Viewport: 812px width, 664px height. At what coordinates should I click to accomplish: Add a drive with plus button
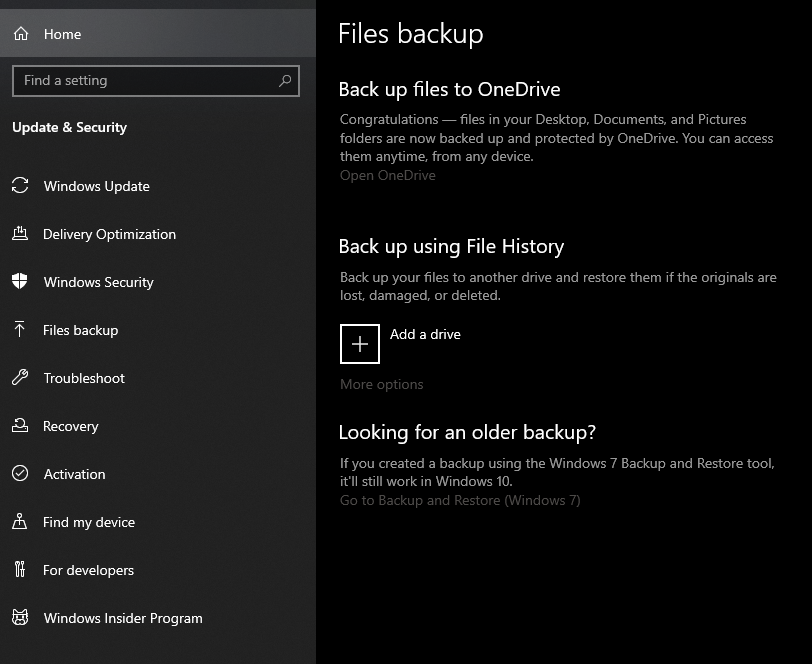(x=360, y=344)
